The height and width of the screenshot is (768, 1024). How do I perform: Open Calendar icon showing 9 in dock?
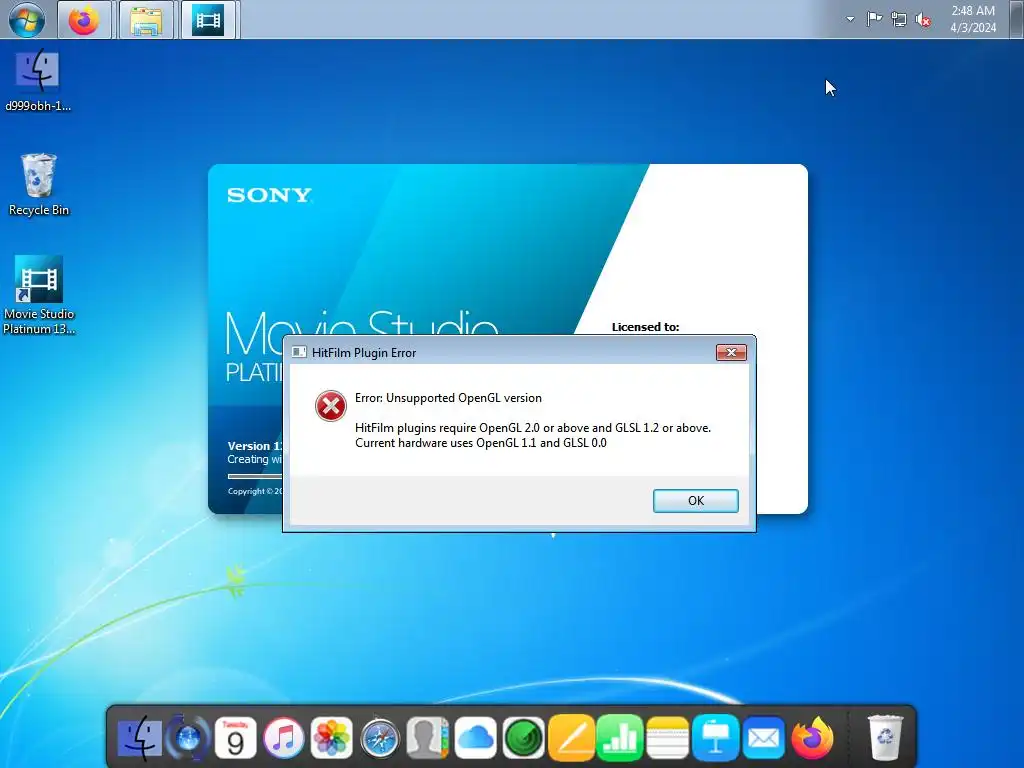point(235,739)
